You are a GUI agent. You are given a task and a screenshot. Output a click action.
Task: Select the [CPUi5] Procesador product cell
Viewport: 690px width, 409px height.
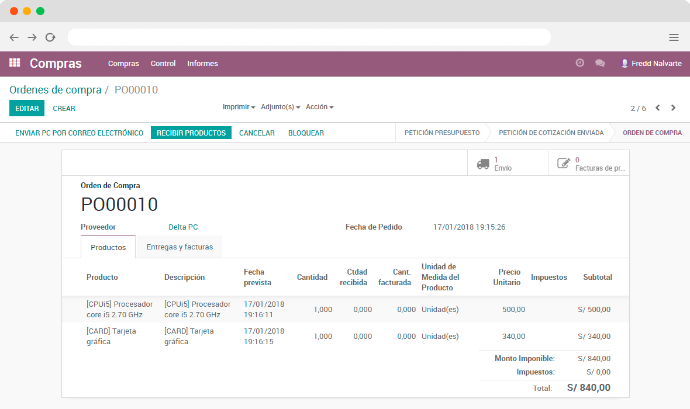point(119,310)
